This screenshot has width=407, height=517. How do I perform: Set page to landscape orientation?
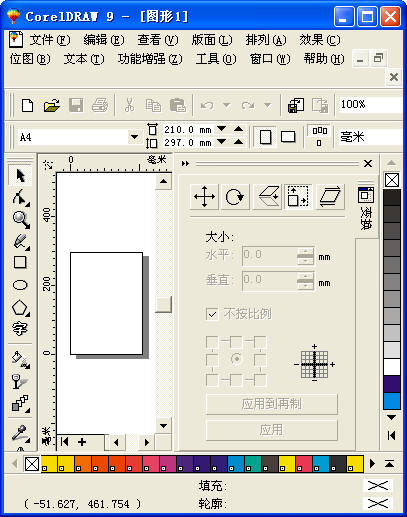tap(288, 137)
